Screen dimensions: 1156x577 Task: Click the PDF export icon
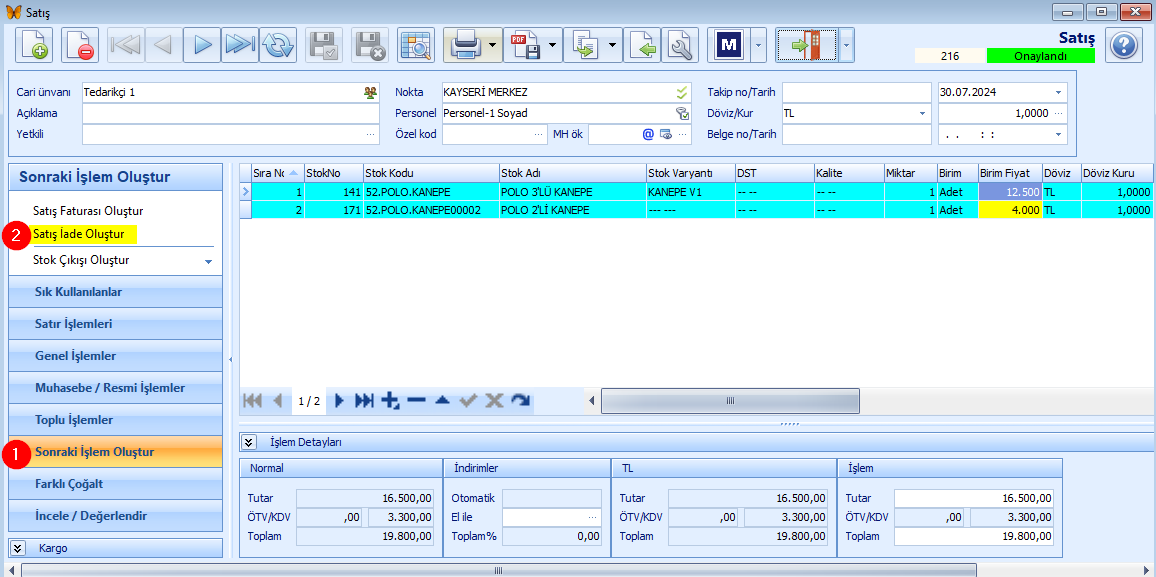[x=524, y=46]
